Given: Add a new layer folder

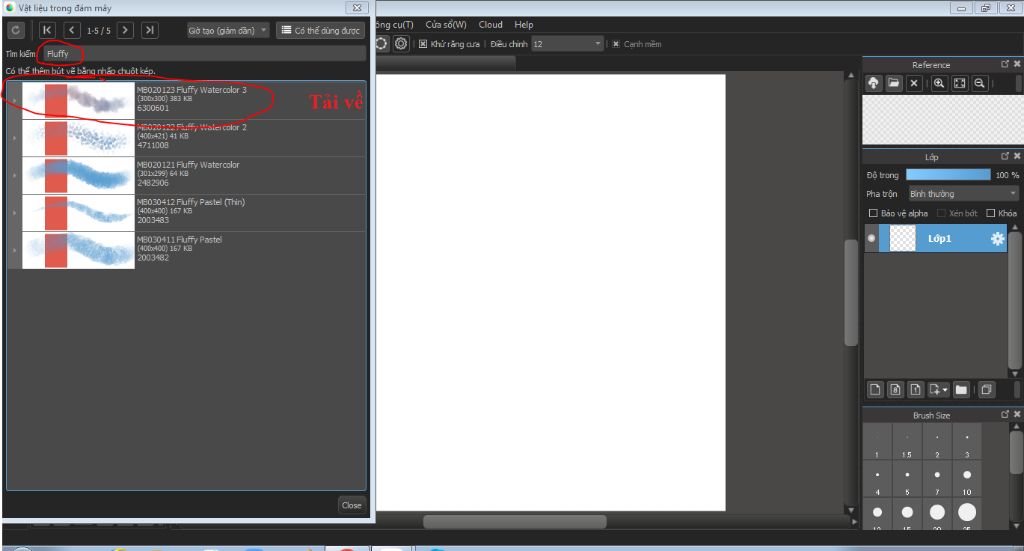Looking at the screenshot, I should (961, 390).
